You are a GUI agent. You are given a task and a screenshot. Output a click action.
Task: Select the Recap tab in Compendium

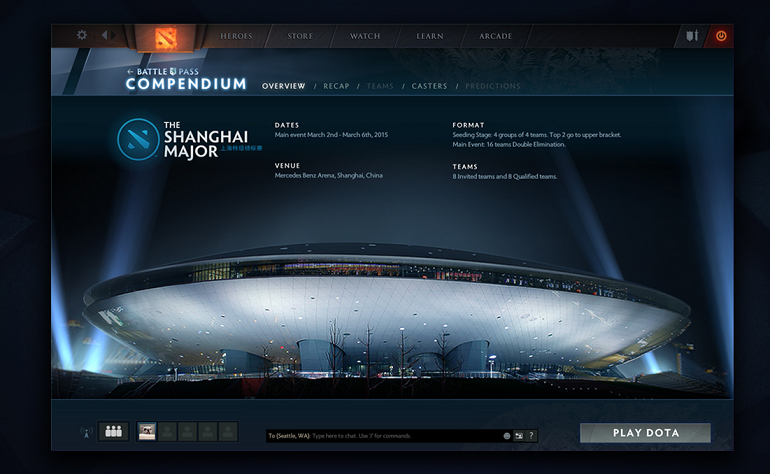pyautogui.click(x=336, y=86)
